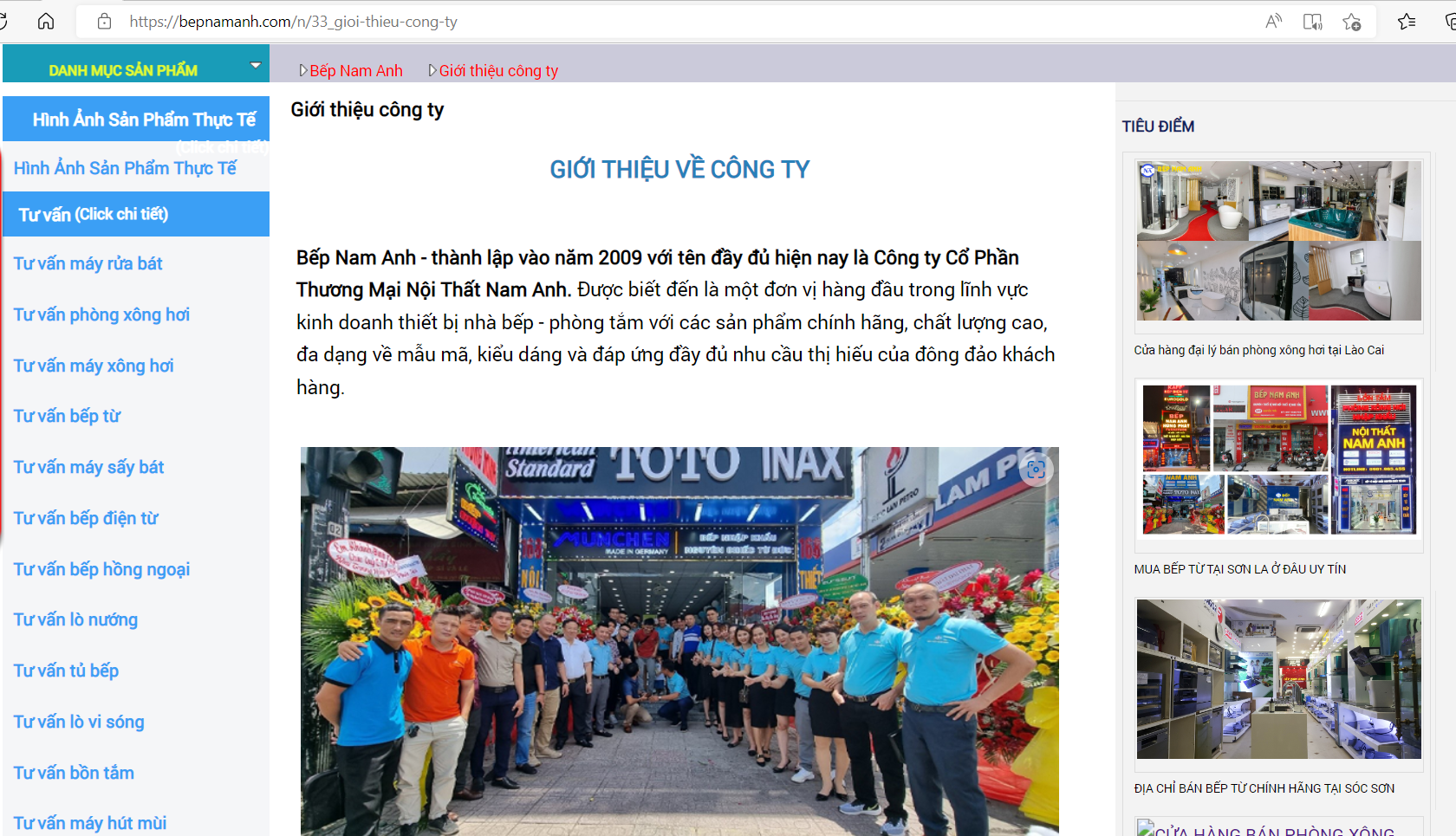
Task: Open DANH MỤC SẢN PHẨM menu
Action: (x=136, y=64)
